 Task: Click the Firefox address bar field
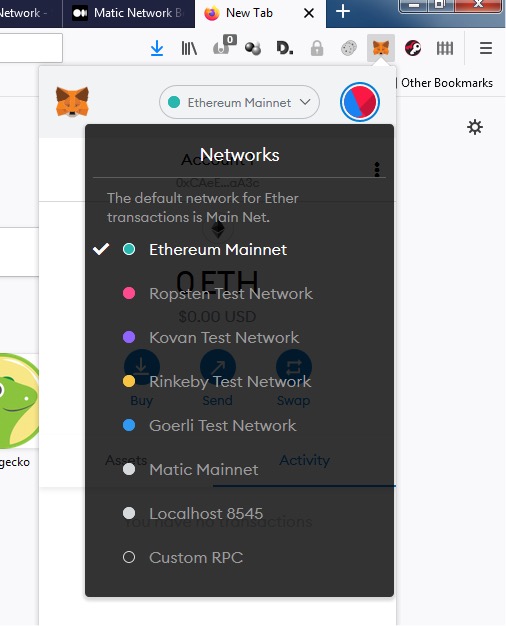[x=31, y=48]
